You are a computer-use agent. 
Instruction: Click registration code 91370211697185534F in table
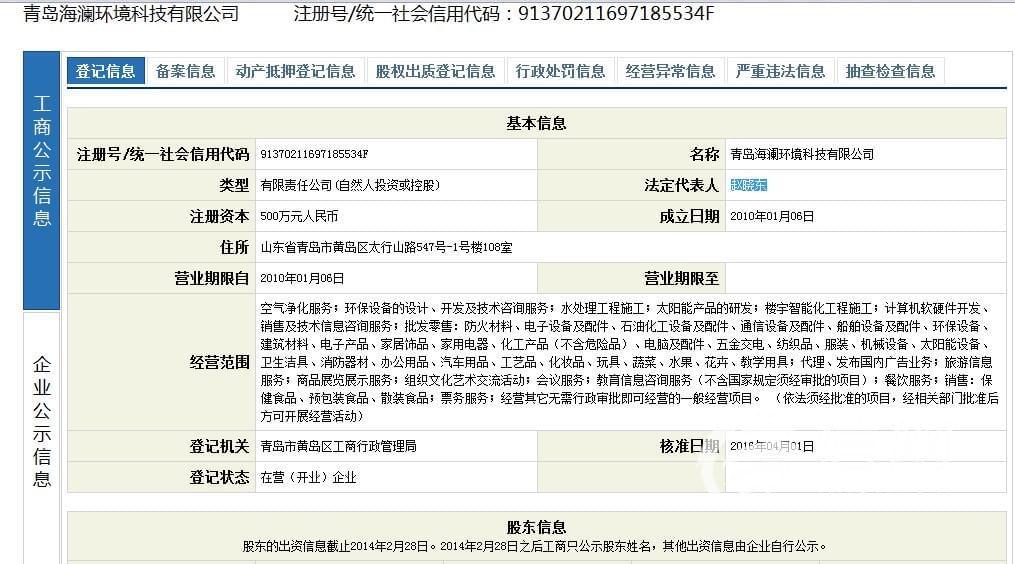click(314, 154)
